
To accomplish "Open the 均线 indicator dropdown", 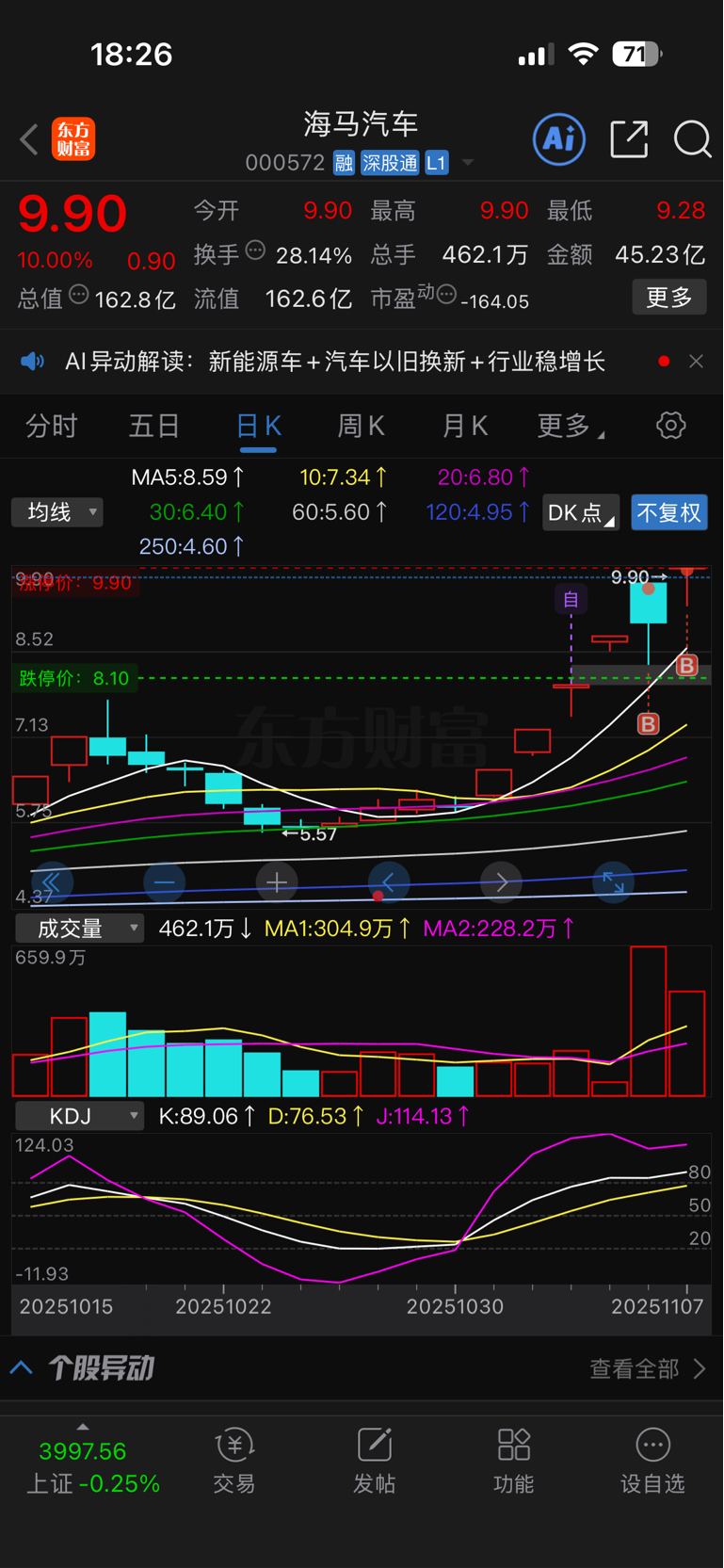I will point(57,512).
